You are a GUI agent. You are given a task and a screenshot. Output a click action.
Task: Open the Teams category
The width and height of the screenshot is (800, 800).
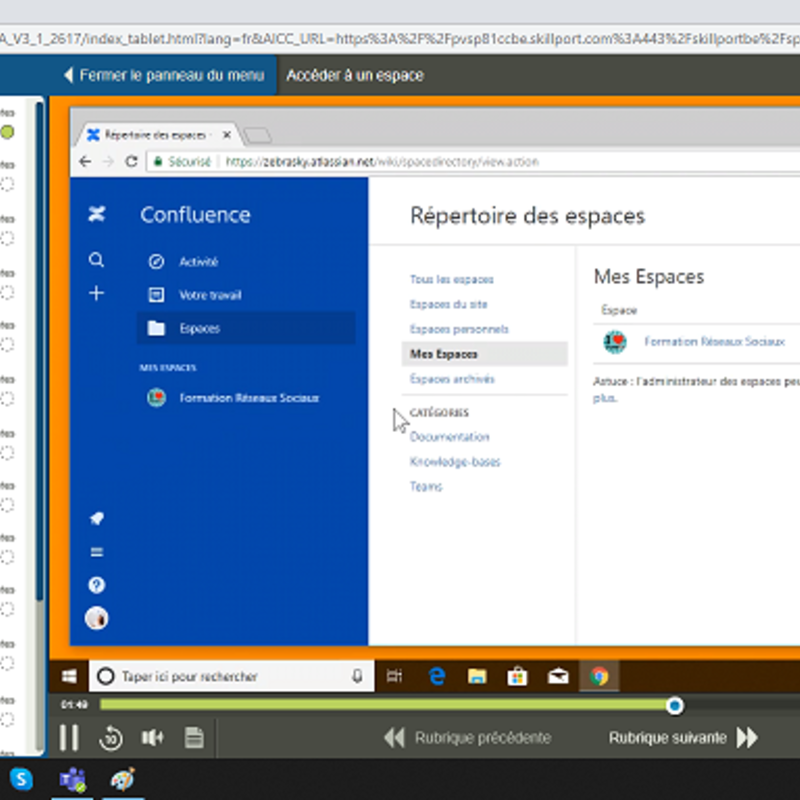tap(426, 487)
